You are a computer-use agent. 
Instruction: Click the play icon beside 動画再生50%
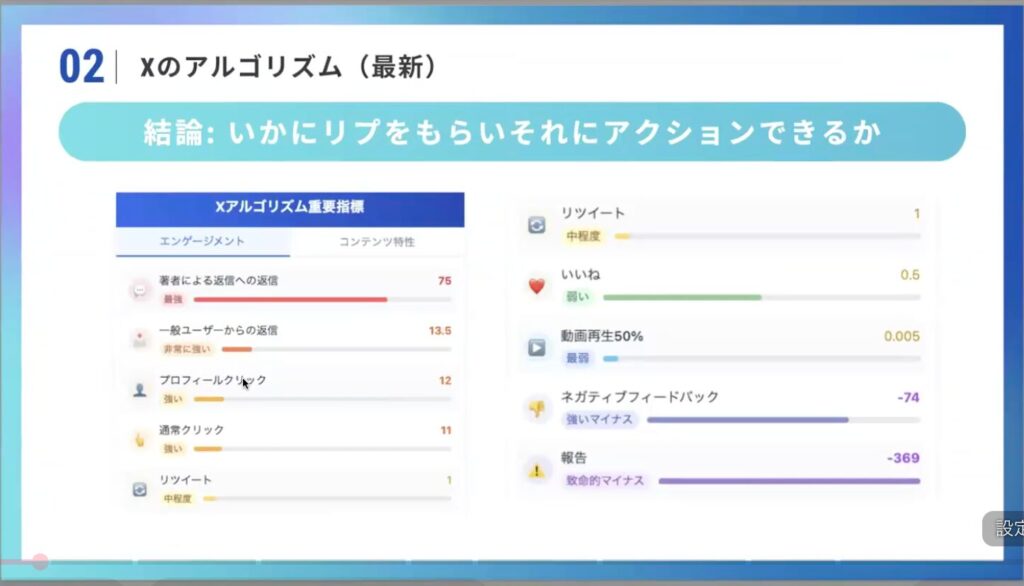(537, 347)
